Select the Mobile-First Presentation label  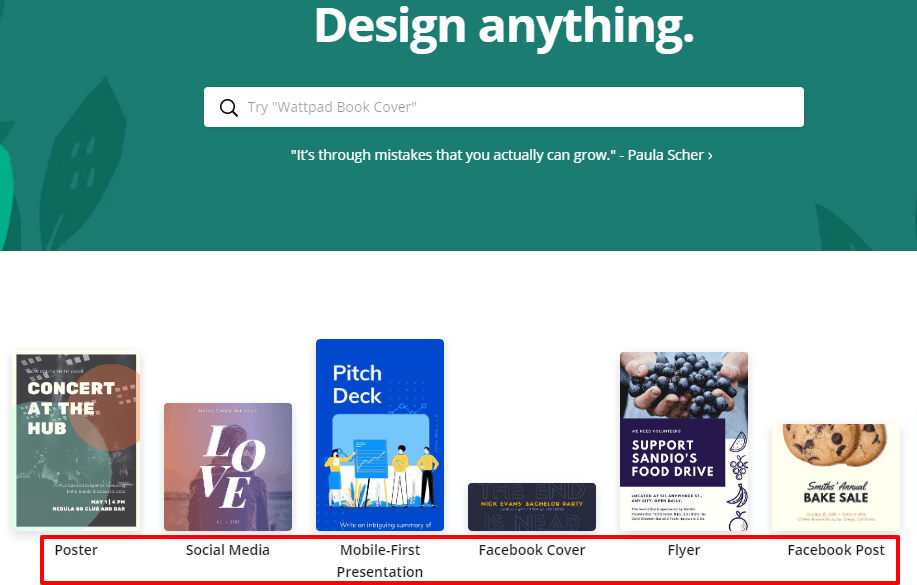coord(380,561)
